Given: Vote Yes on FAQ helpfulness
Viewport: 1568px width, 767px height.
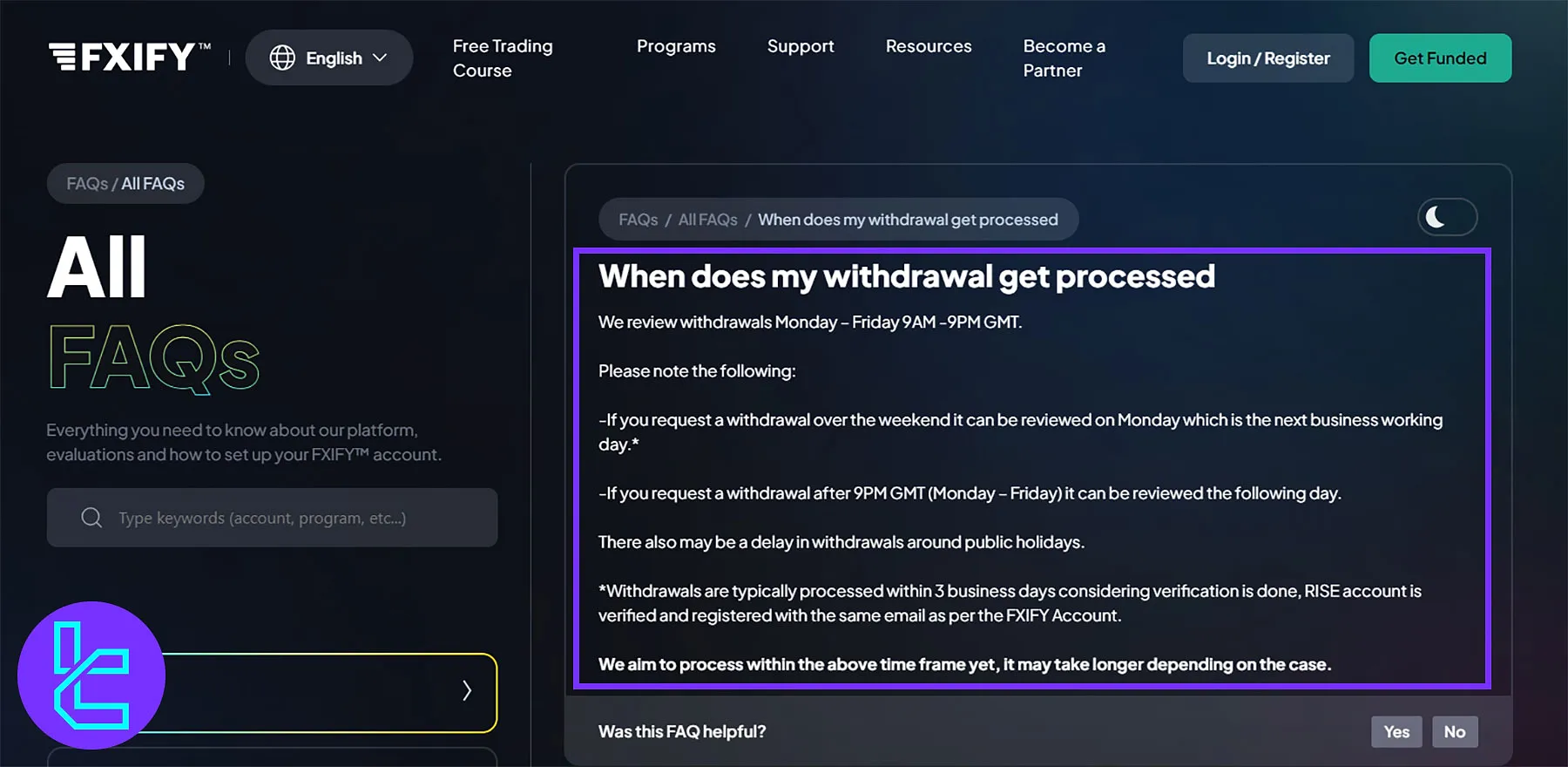Looking at the screenshot, I should pyautogui.click(x=1396, y=732).
